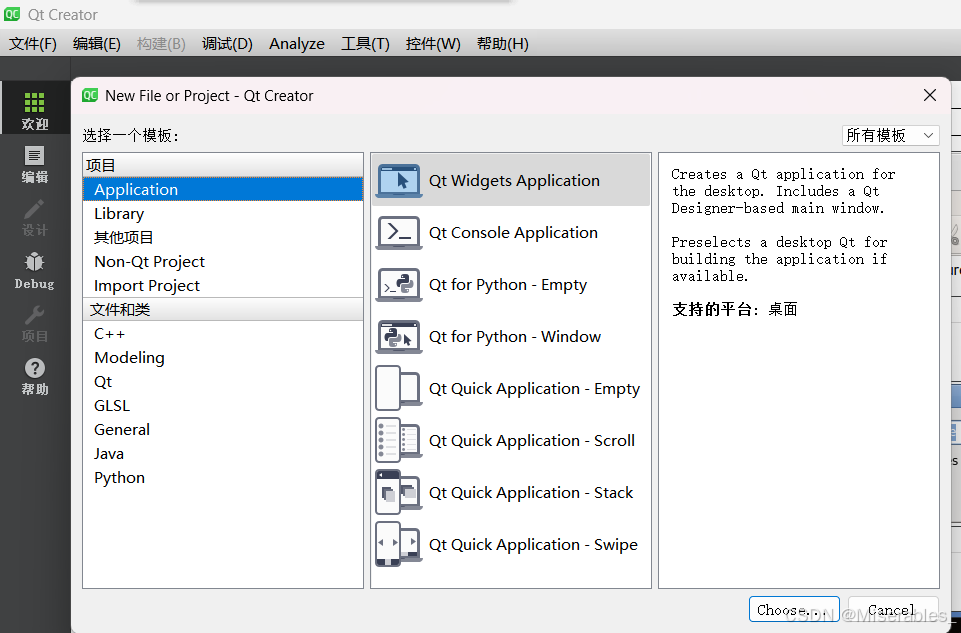Select the 其他项目 category
Screen dimensions: 961x633
click(223, 237)
